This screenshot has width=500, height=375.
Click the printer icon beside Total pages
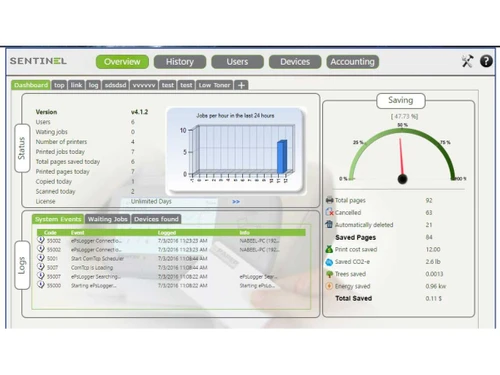pos(329,200)
